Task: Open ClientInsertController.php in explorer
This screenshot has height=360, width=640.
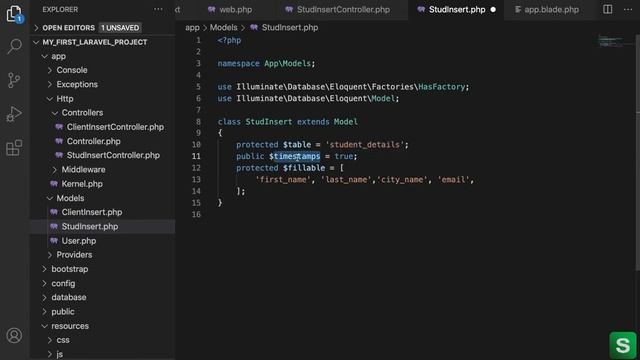Action: 115,127
